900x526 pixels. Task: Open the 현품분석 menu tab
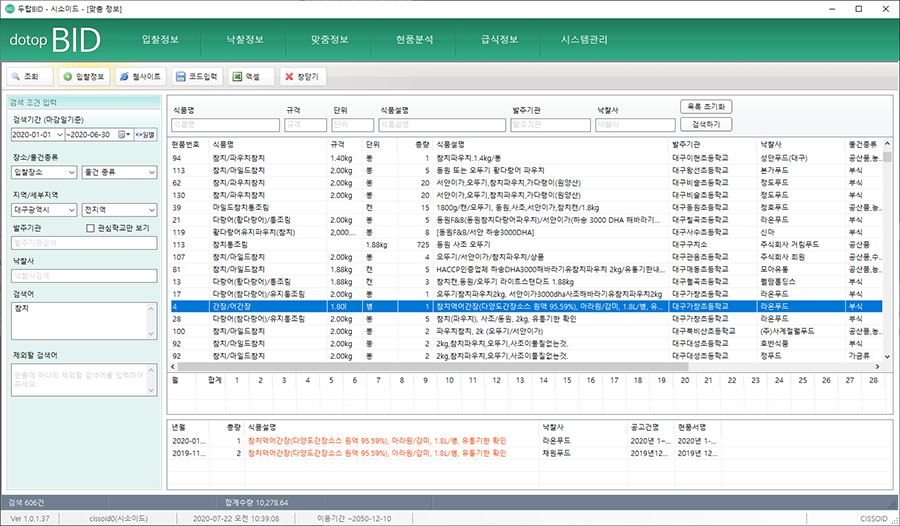[x=414, y=40]
